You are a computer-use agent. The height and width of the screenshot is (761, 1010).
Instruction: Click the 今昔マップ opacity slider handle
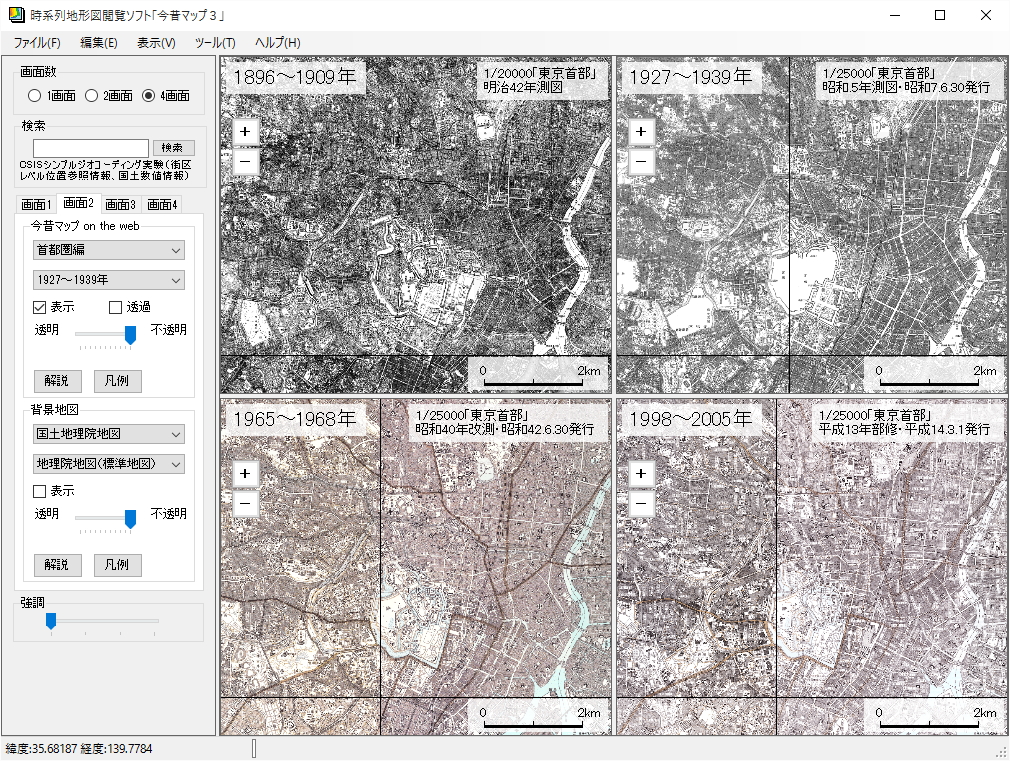tap(130, 335)
